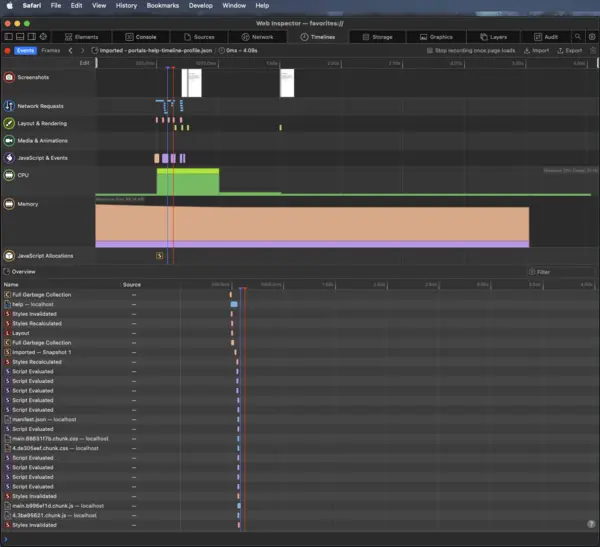Open the Develop menu in menu bar
Viewport: 600px width, 547px height.
point(201,6)
